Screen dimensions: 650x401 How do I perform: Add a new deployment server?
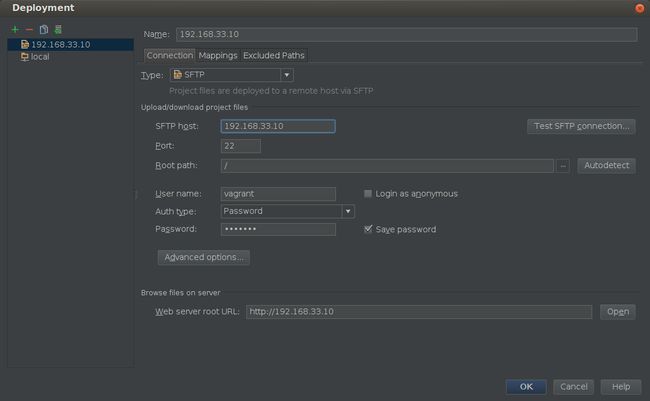pos(15,29)
